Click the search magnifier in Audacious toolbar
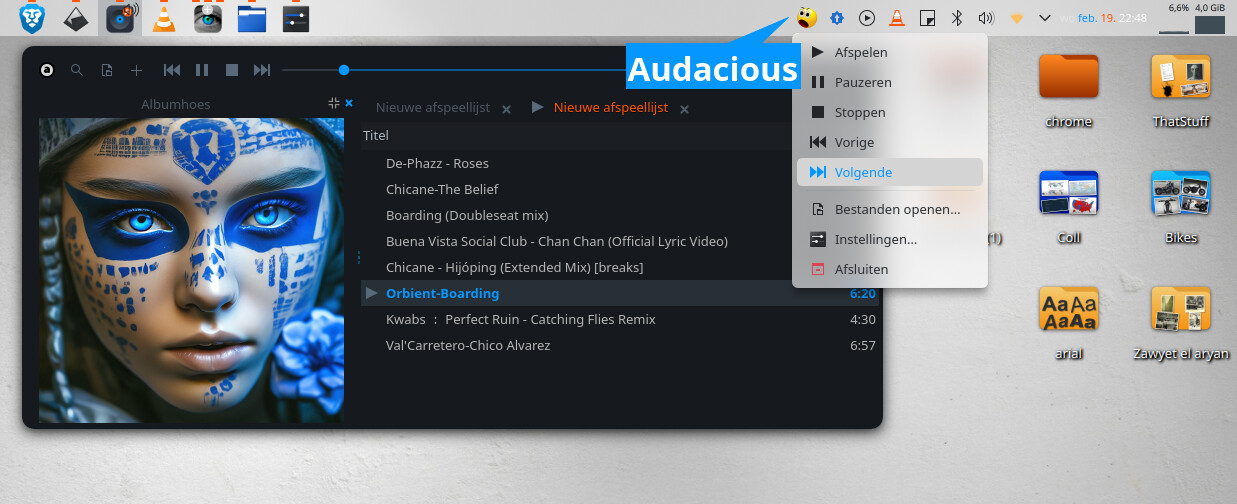 click(x=76, y=70)
